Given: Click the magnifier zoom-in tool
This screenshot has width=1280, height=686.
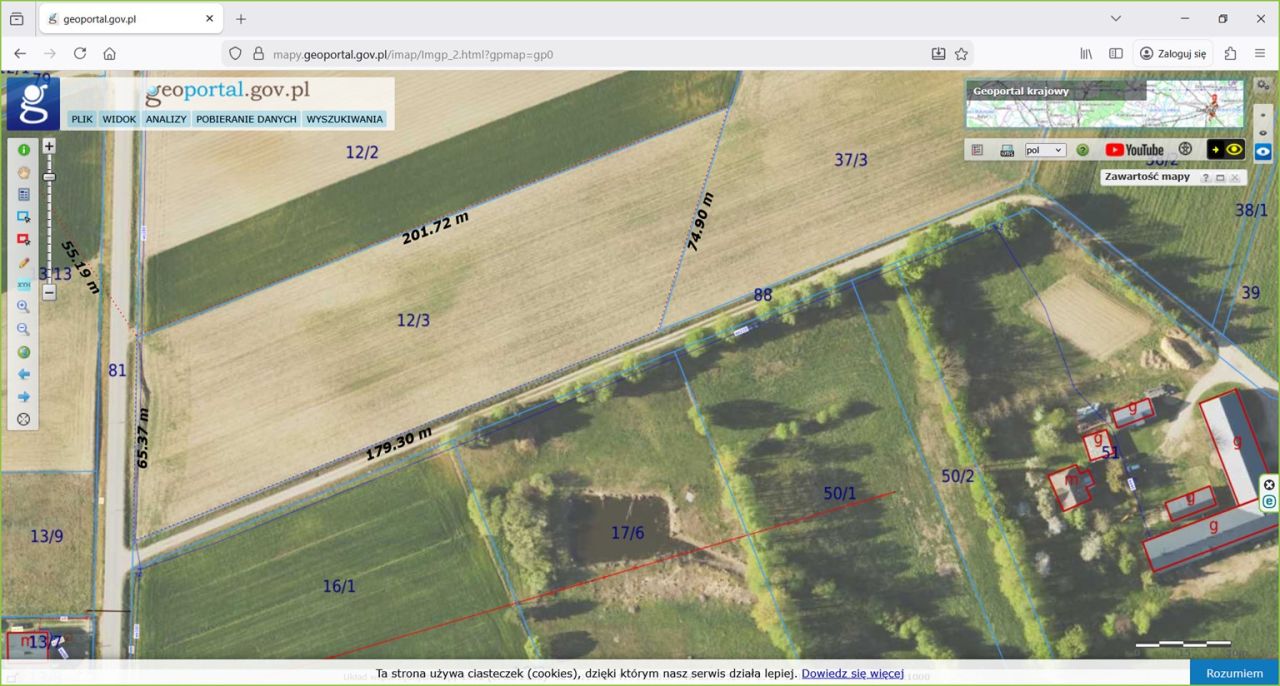Looking at the screenshot, I should pyautogui.click(x=24, y=307).
